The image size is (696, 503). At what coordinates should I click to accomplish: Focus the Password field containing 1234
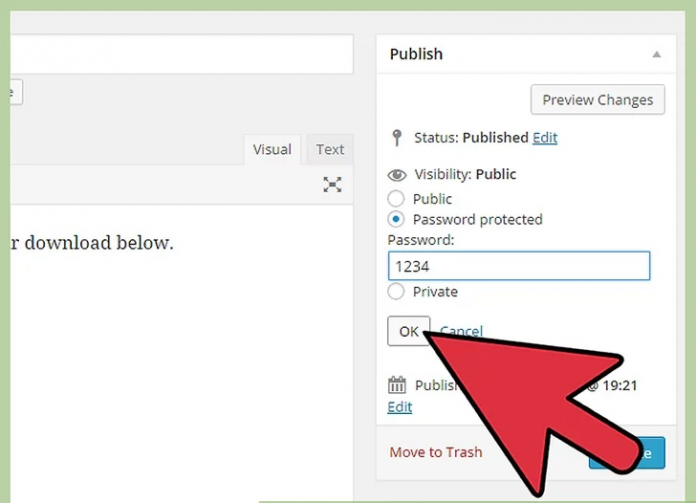tap(518, 266)
